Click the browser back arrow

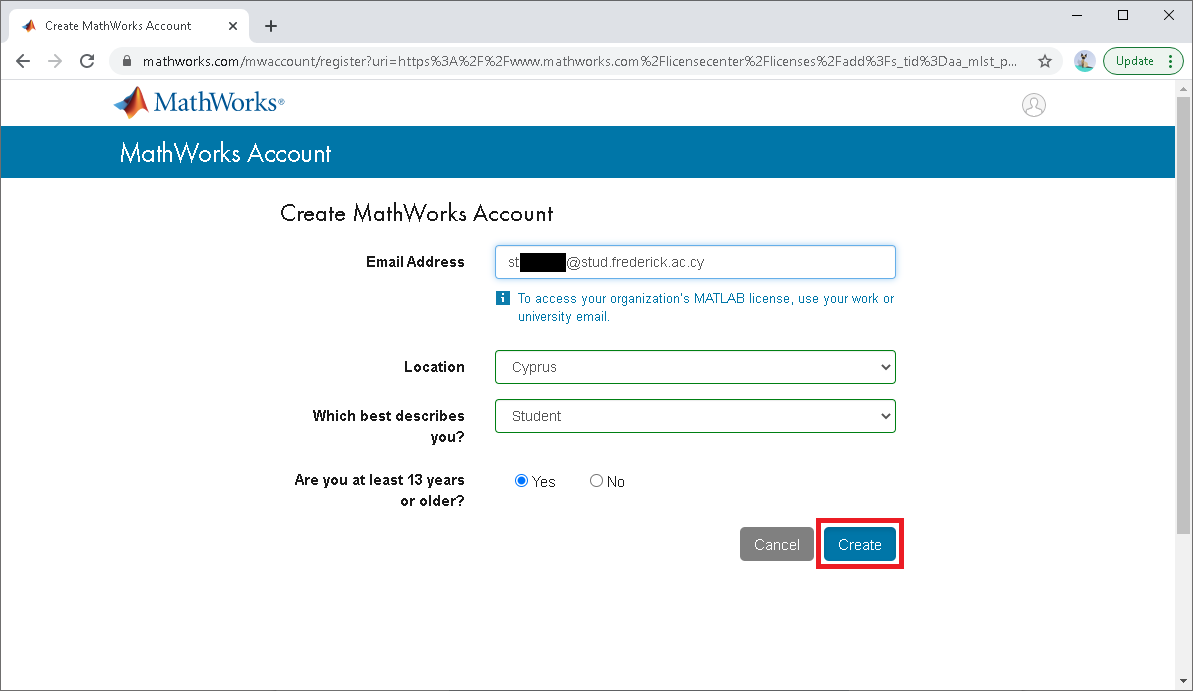[23, 61]
